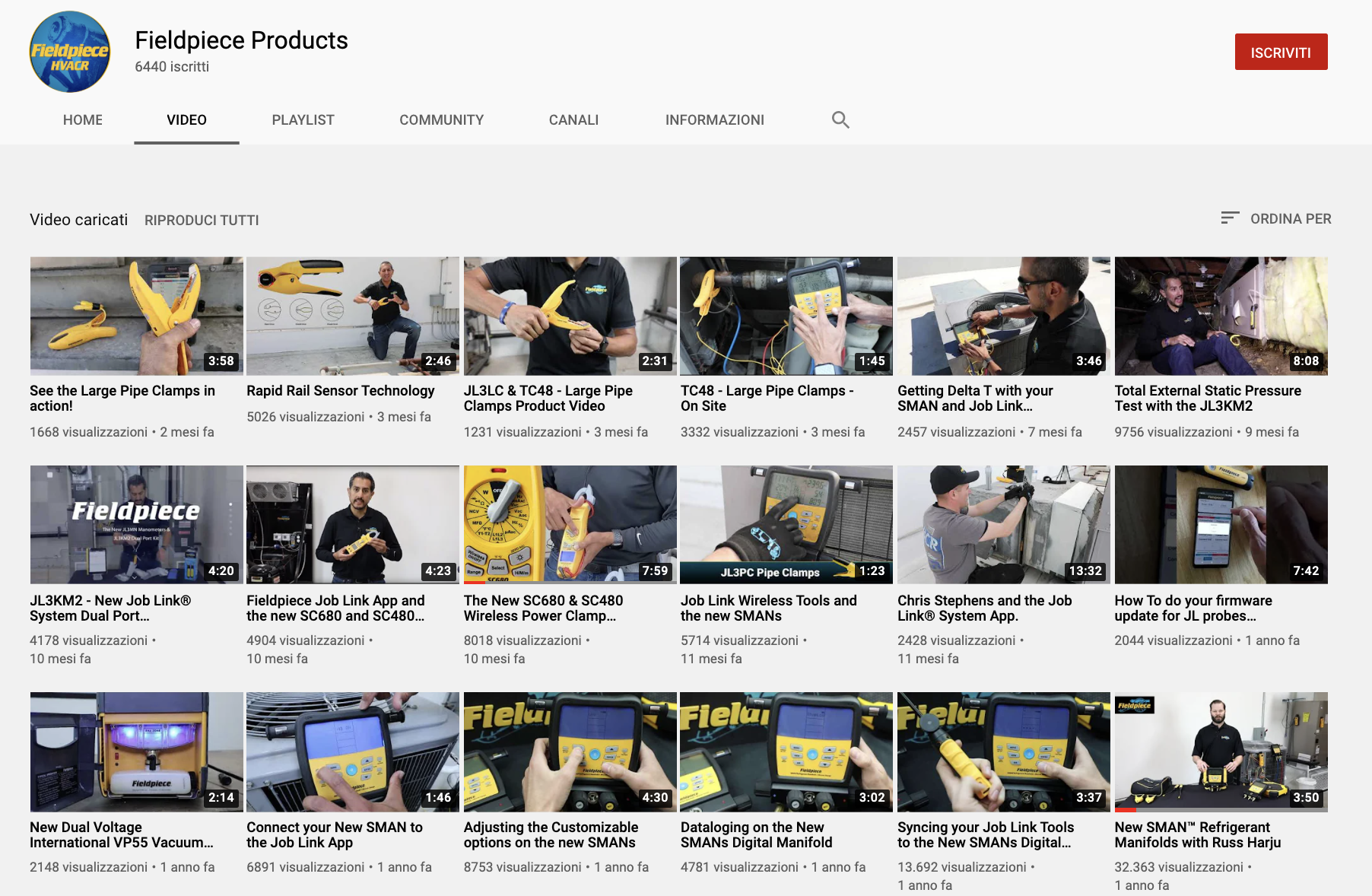The height and width of the screenshot is (896, 1372).
Task: Open the ORDINA PER sort dropdown
Action: (x=1275, y=218)
